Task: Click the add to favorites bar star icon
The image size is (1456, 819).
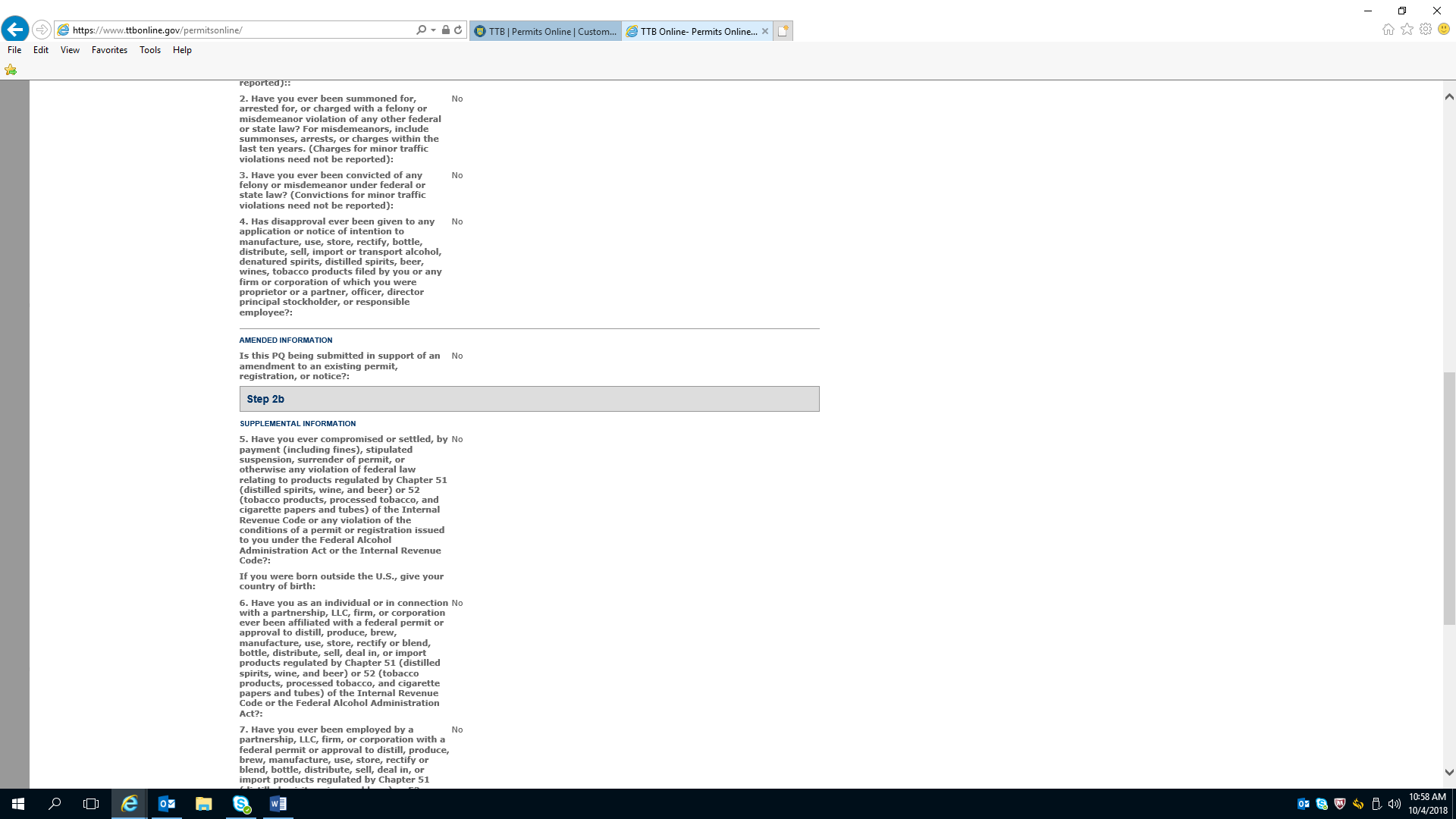Action: [11, 70]
